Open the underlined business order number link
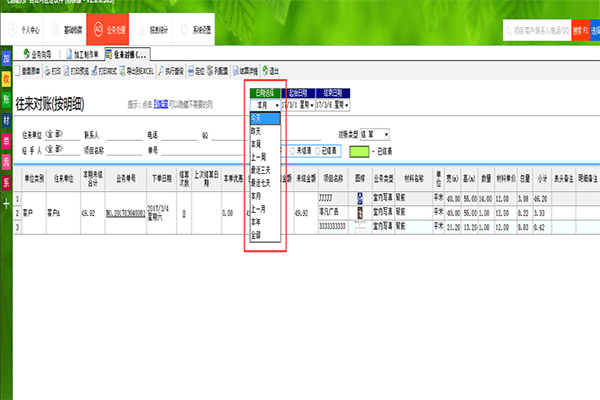600x400 pixels. [x=123, y=212]
